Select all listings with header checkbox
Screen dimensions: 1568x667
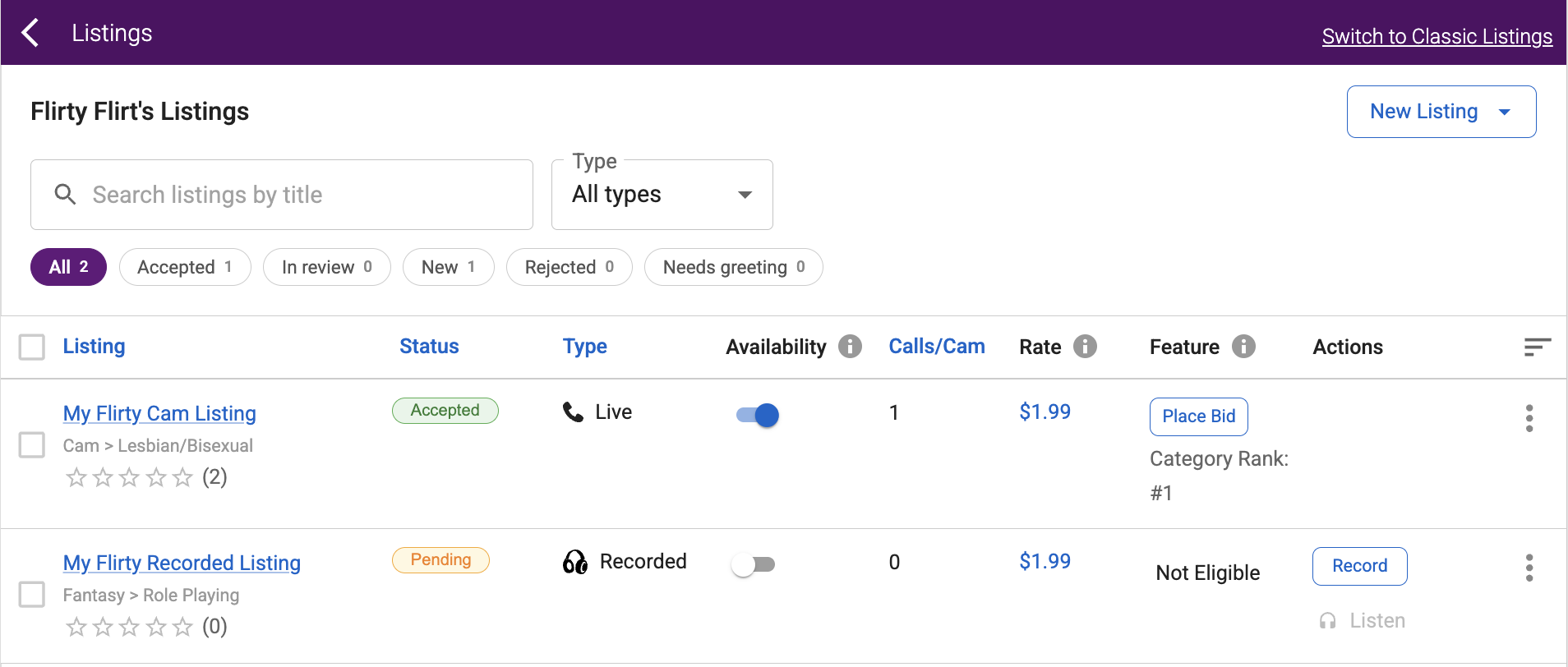32,347
